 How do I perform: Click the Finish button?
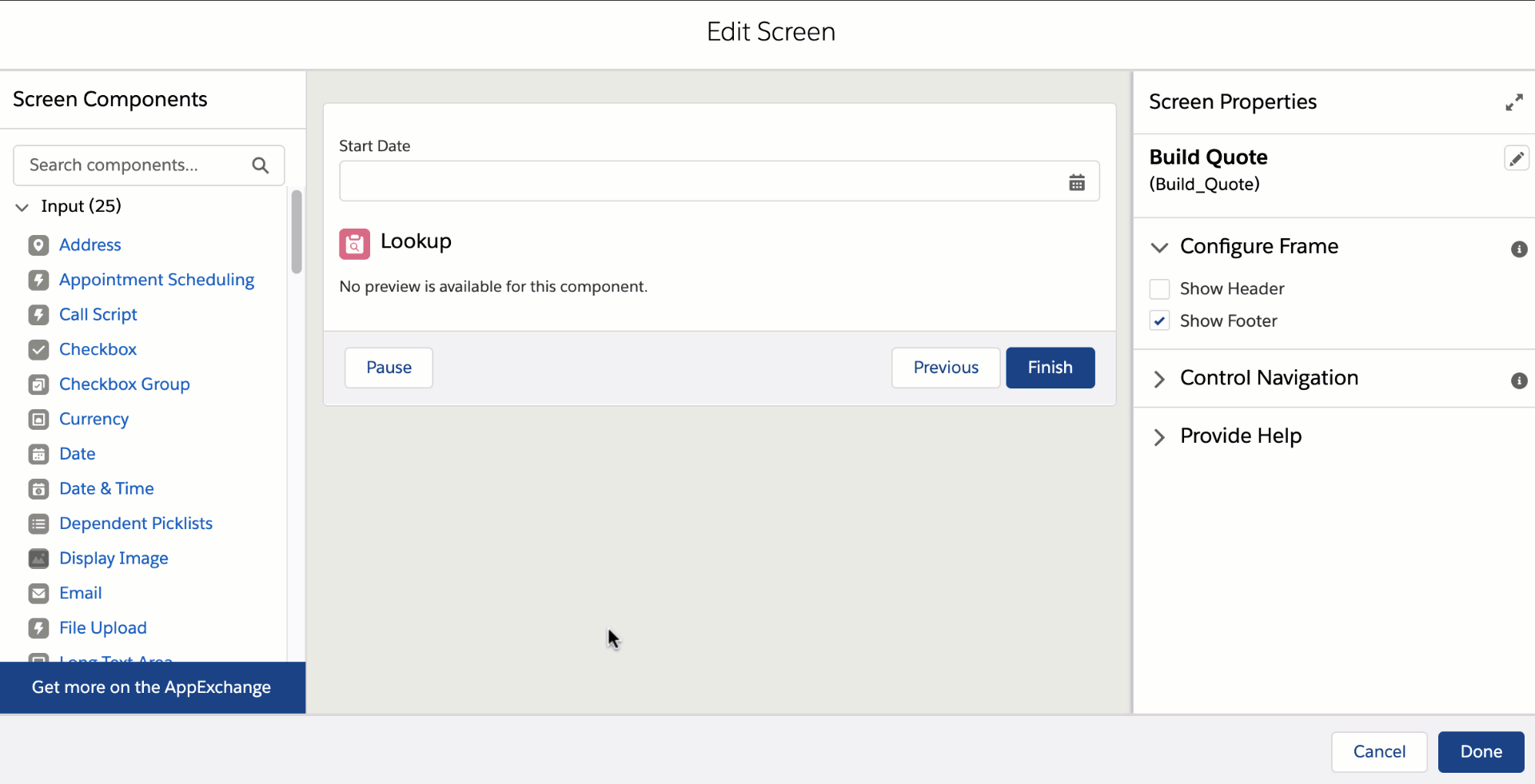point(1050,368)
